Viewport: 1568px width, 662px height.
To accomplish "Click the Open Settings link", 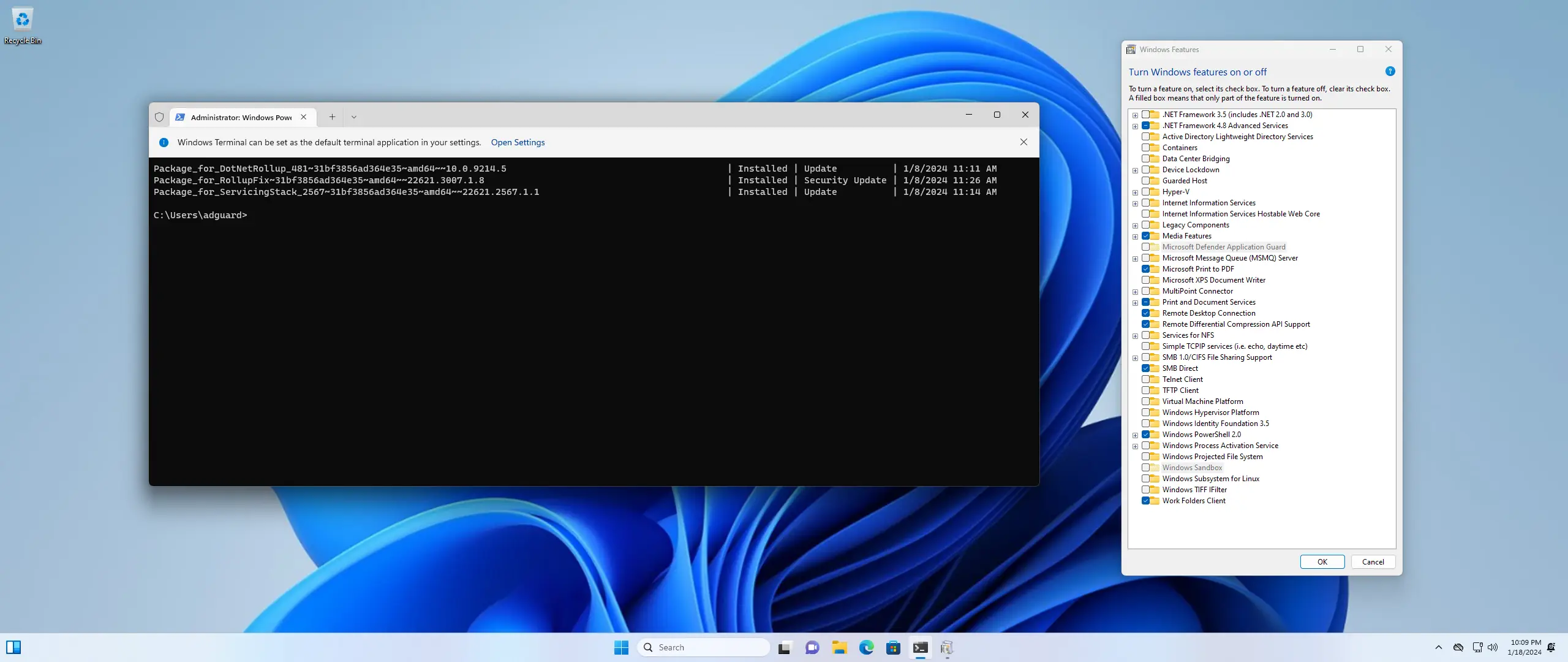I will pyautogui.click(x=518, y=142).
